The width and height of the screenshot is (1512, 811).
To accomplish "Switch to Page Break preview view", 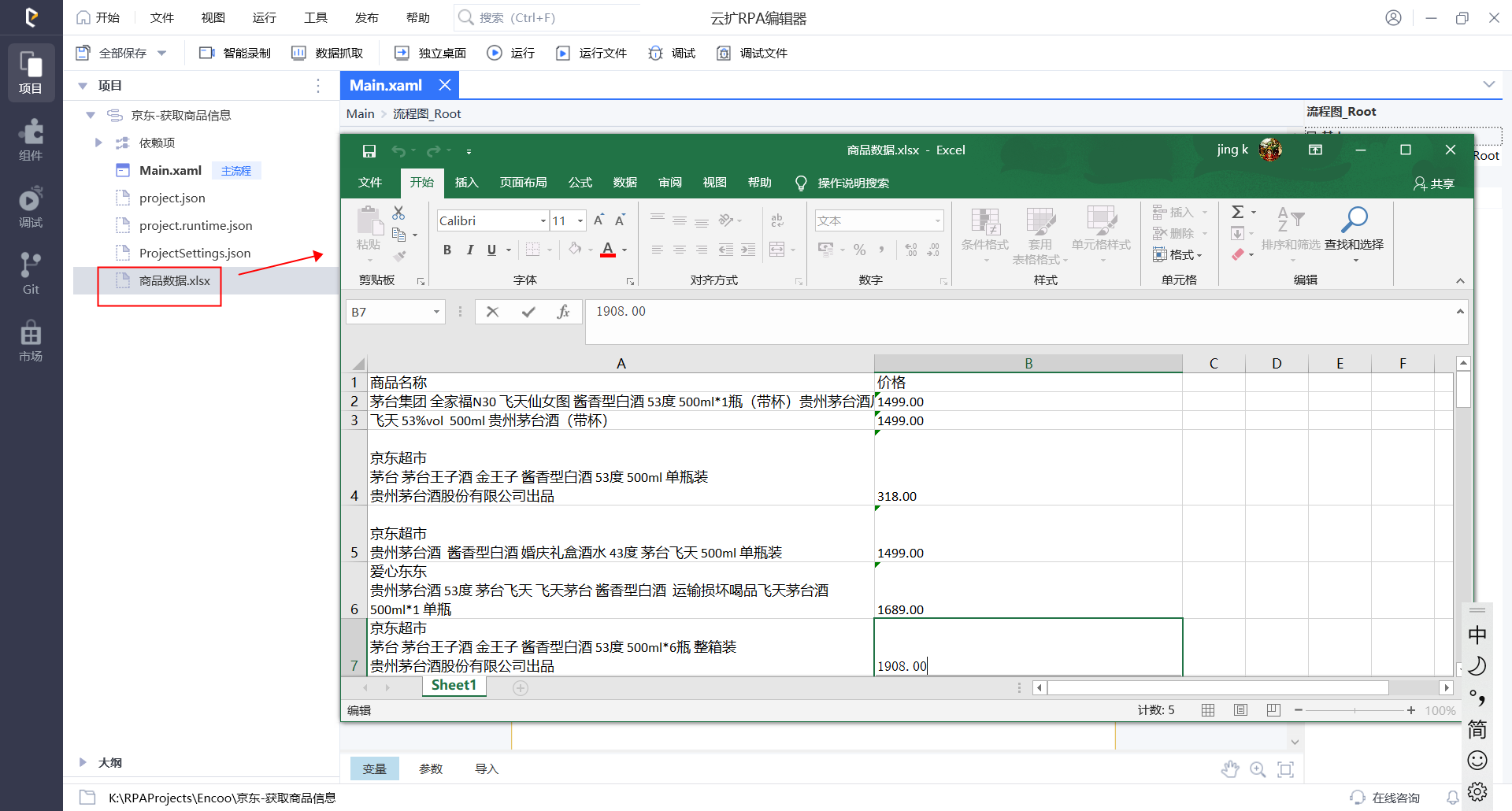I will coord(1273,710).
